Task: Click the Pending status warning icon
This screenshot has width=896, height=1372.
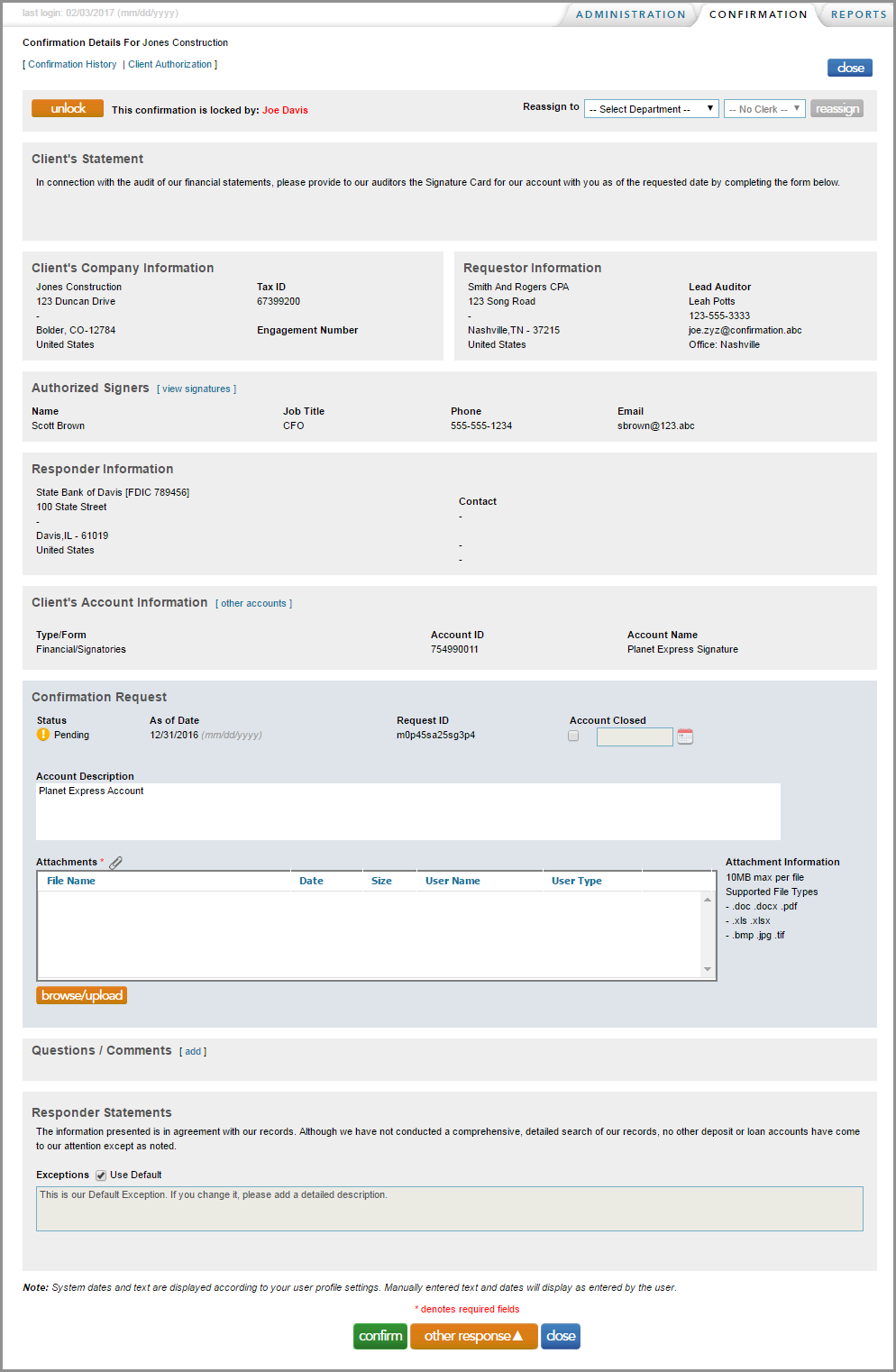Action: pos(41,735)
